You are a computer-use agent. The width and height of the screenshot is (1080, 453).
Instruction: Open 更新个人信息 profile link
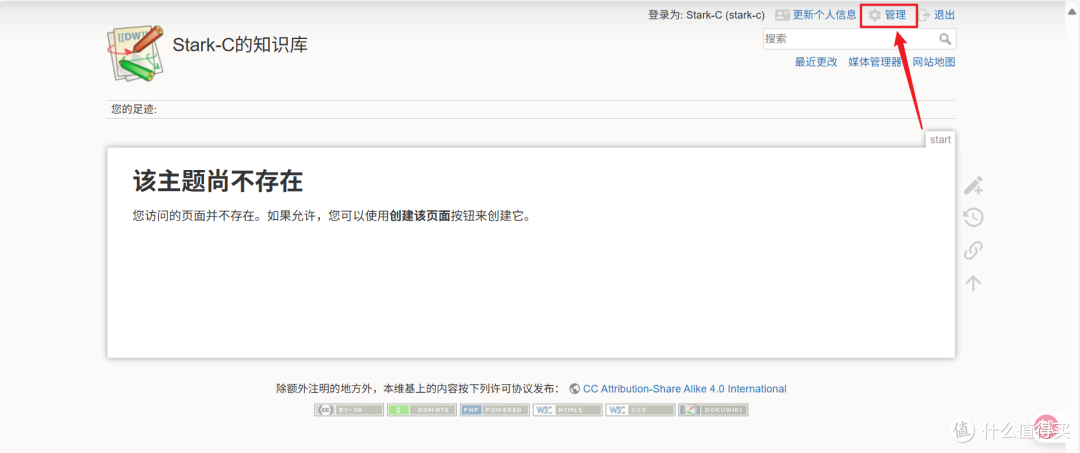[x=824, y=14]
